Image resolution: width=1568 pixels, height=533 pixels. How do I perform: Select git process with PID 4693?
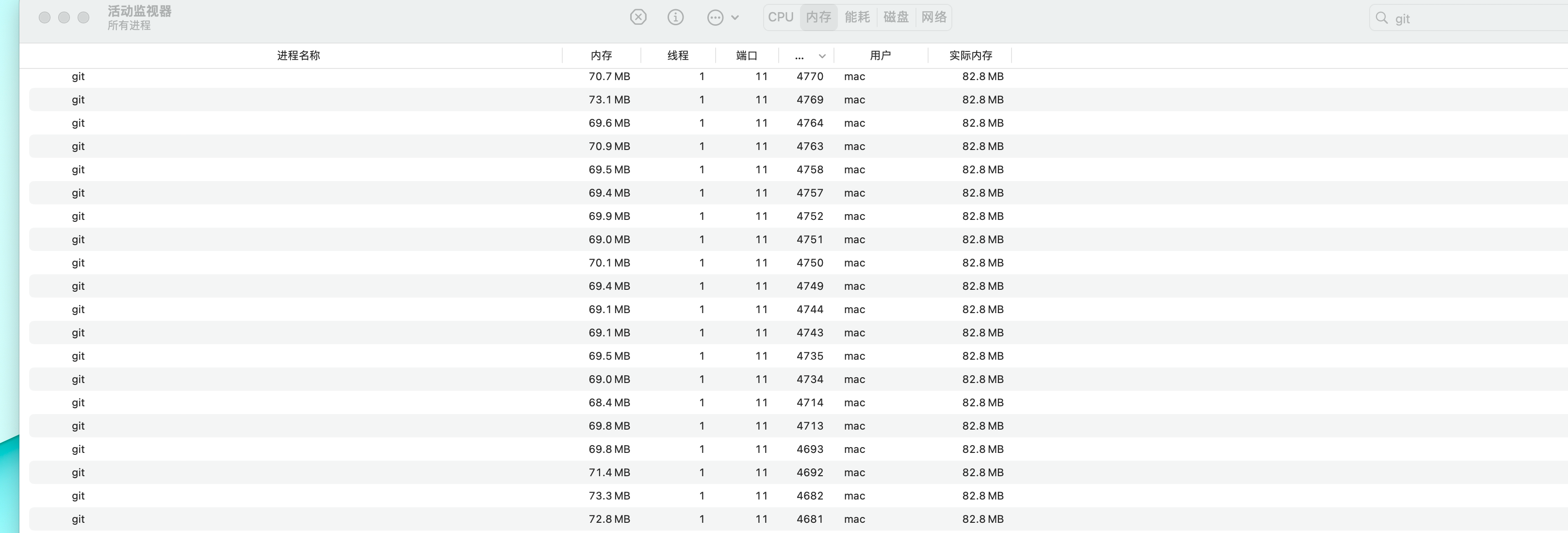pyautogui.click(x=799, y=449)
